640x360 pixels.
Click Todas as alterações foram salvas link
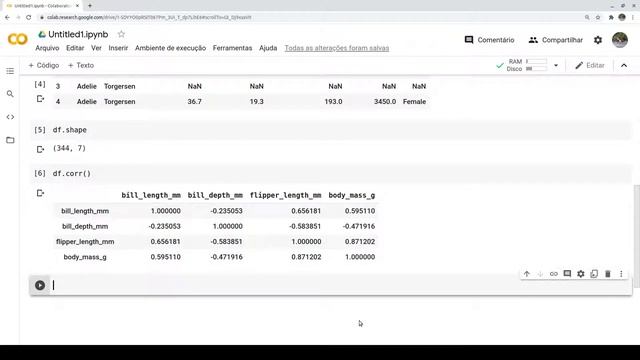pos(337,48)
